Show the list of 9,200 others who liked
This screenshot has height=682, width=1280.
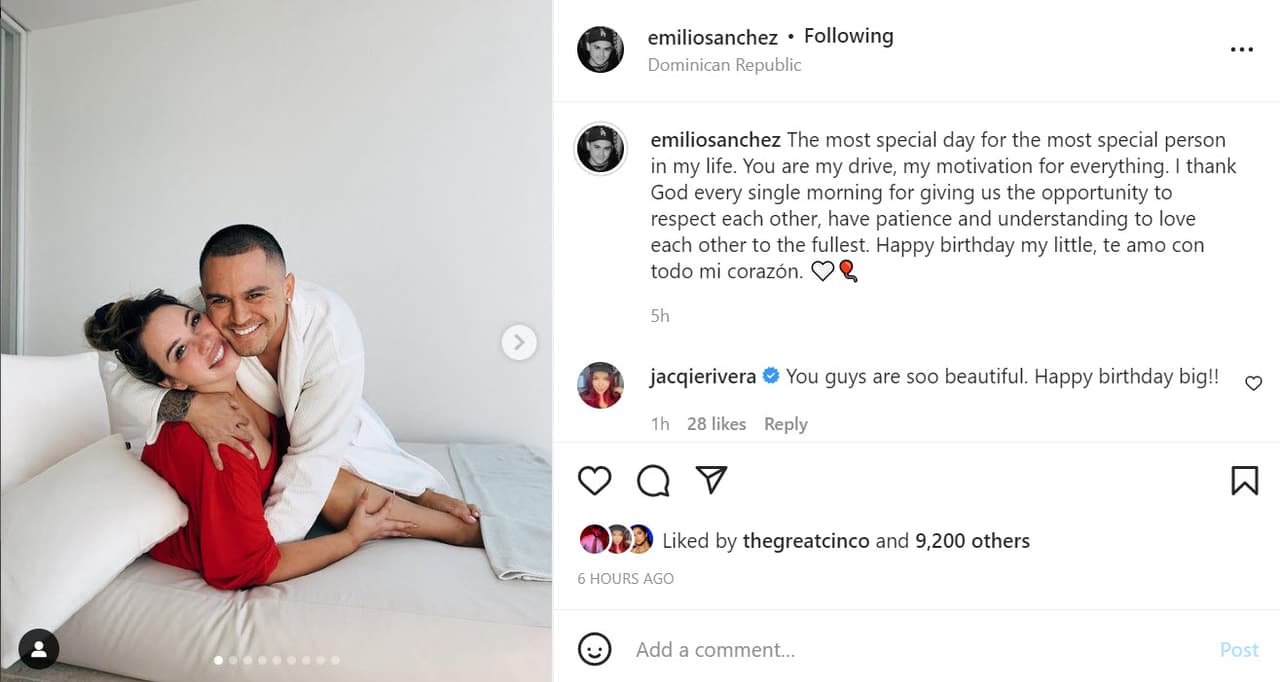[x=972, y=541]
